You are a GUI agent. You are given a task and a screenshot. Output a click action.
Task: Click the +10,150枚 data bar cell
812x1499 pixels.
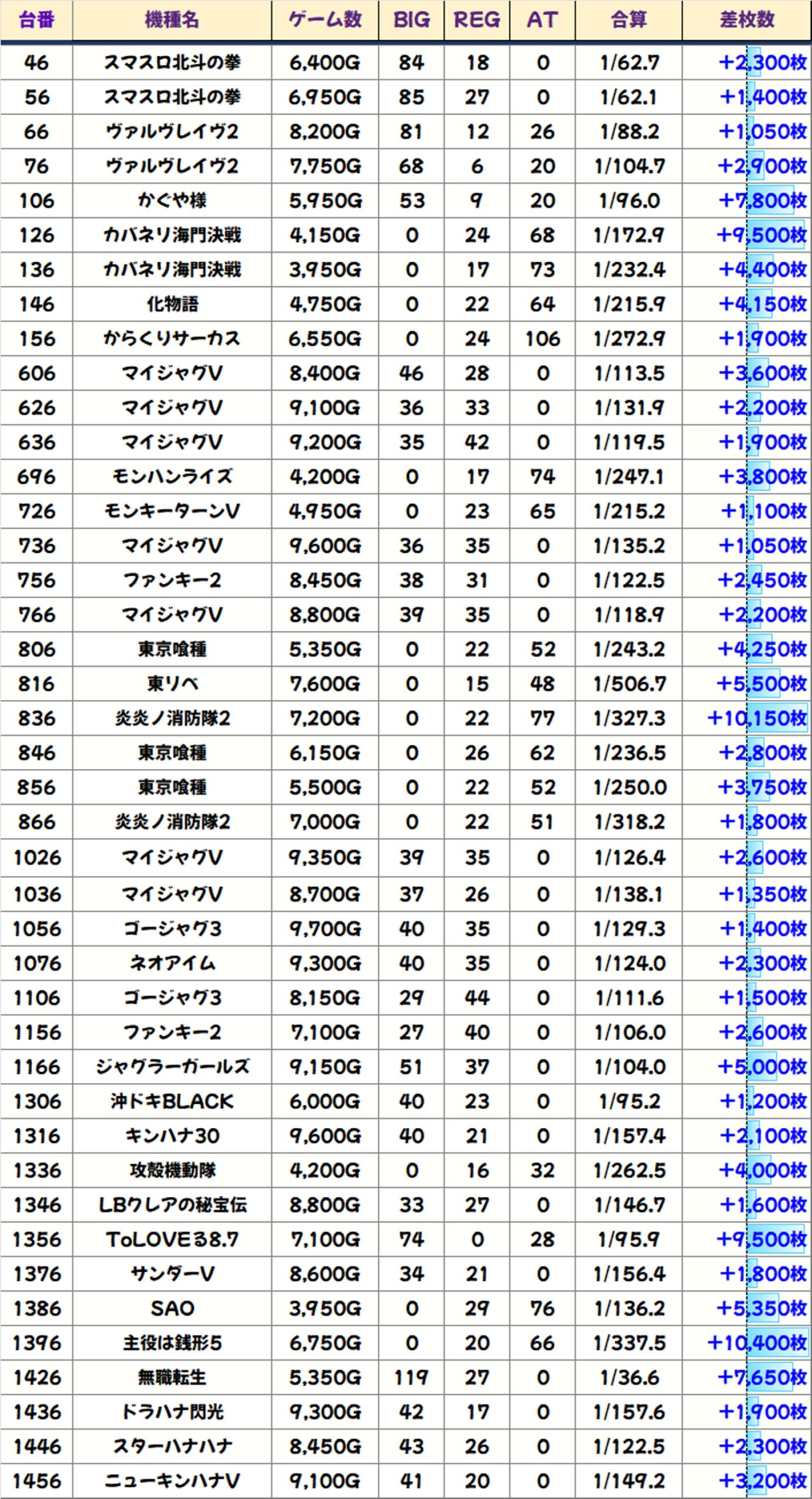tap(756, 718)
